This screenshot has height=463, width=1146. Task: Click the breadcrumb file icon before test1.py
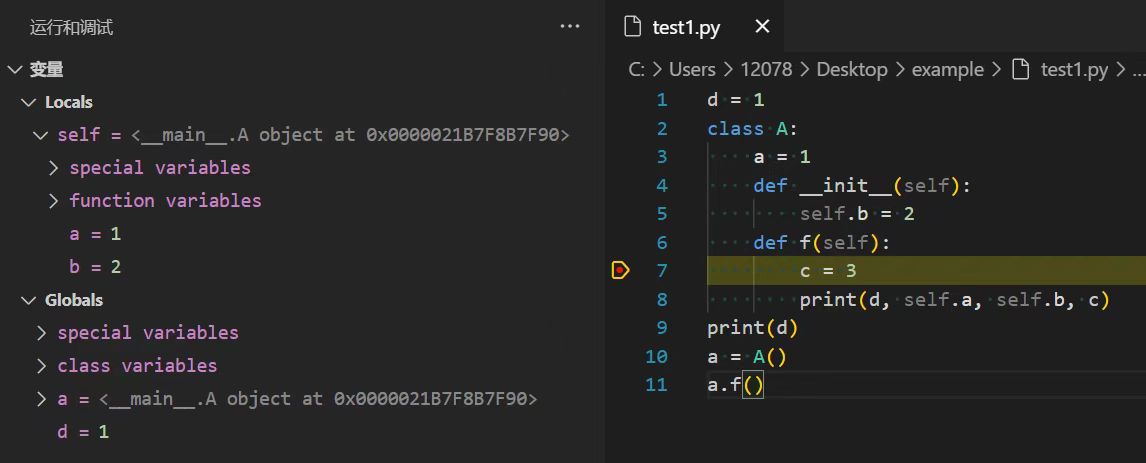click(x=1020, y=69)
